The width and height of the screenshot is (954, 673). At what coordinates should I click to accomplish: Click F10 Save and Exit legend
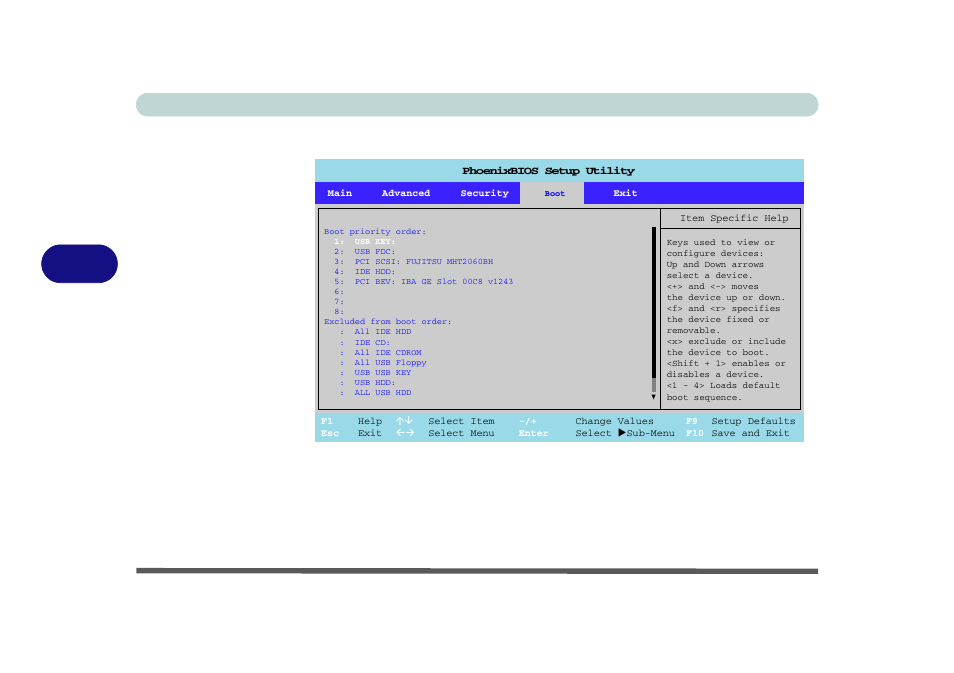737,433
